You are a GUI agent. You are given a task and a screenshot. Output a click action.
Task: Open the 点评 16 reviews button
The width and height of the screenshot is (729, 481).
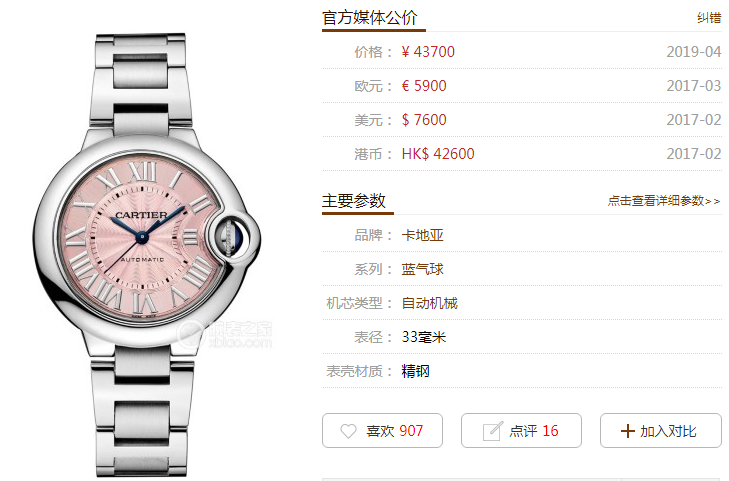click(521, 431)
